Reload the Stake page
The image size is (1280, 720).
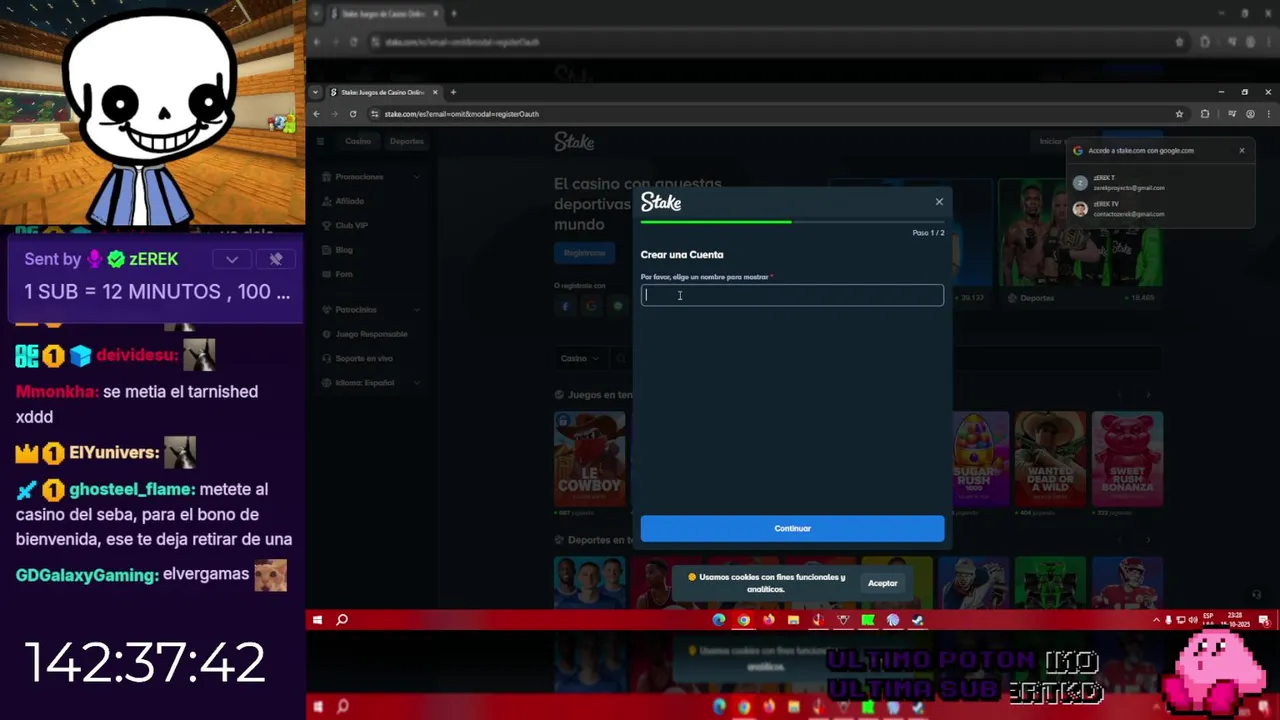coord(353,114)
